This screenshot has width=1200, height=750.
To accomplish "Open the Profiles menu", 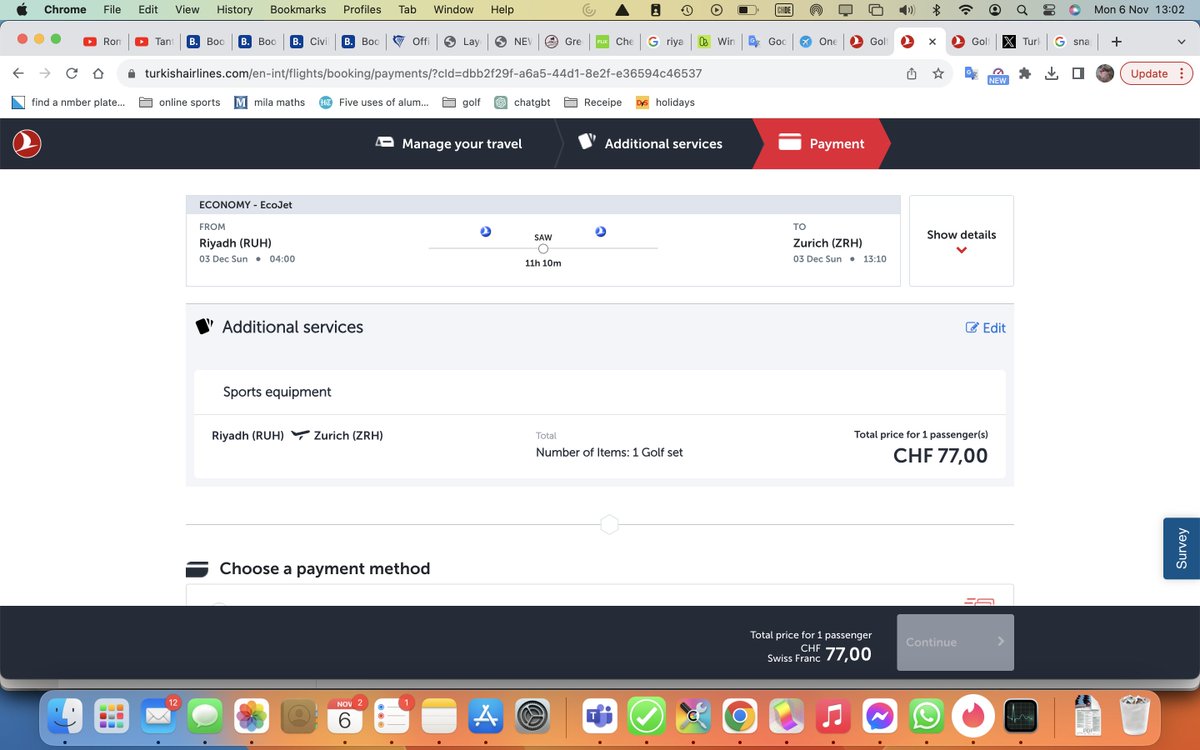I will click(x=362, y=9).
